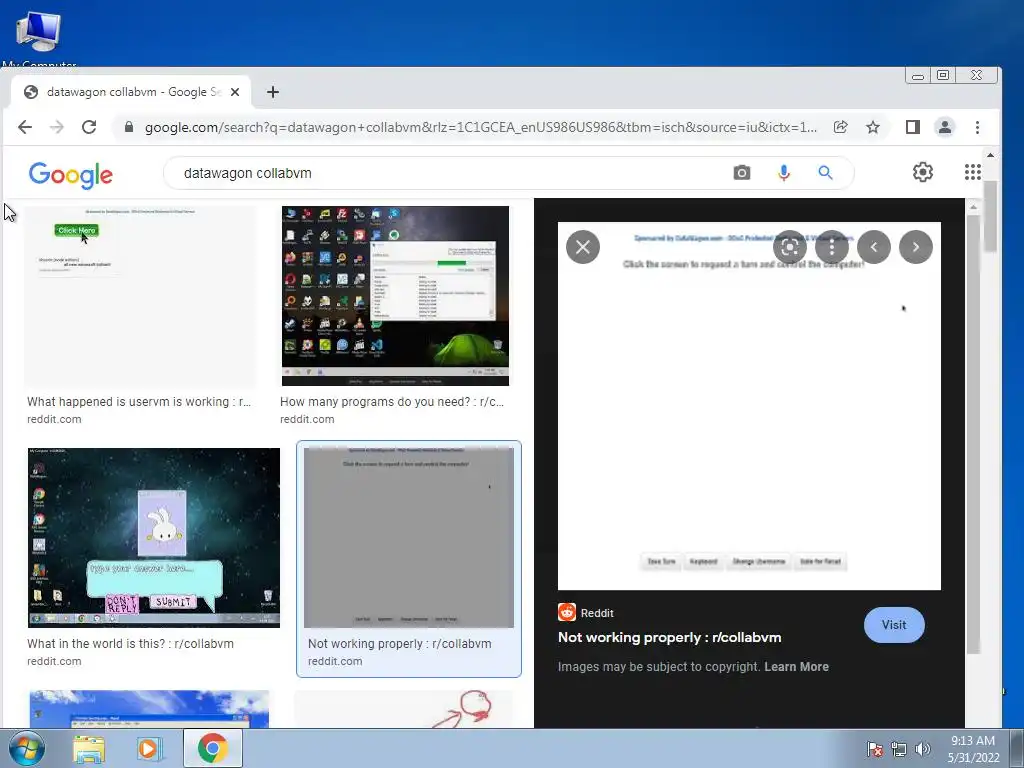The height and width of the screenshot is (768, 1024).
Task: Open the blue sky screenshot thumbnail
Action: coord(149,709)
